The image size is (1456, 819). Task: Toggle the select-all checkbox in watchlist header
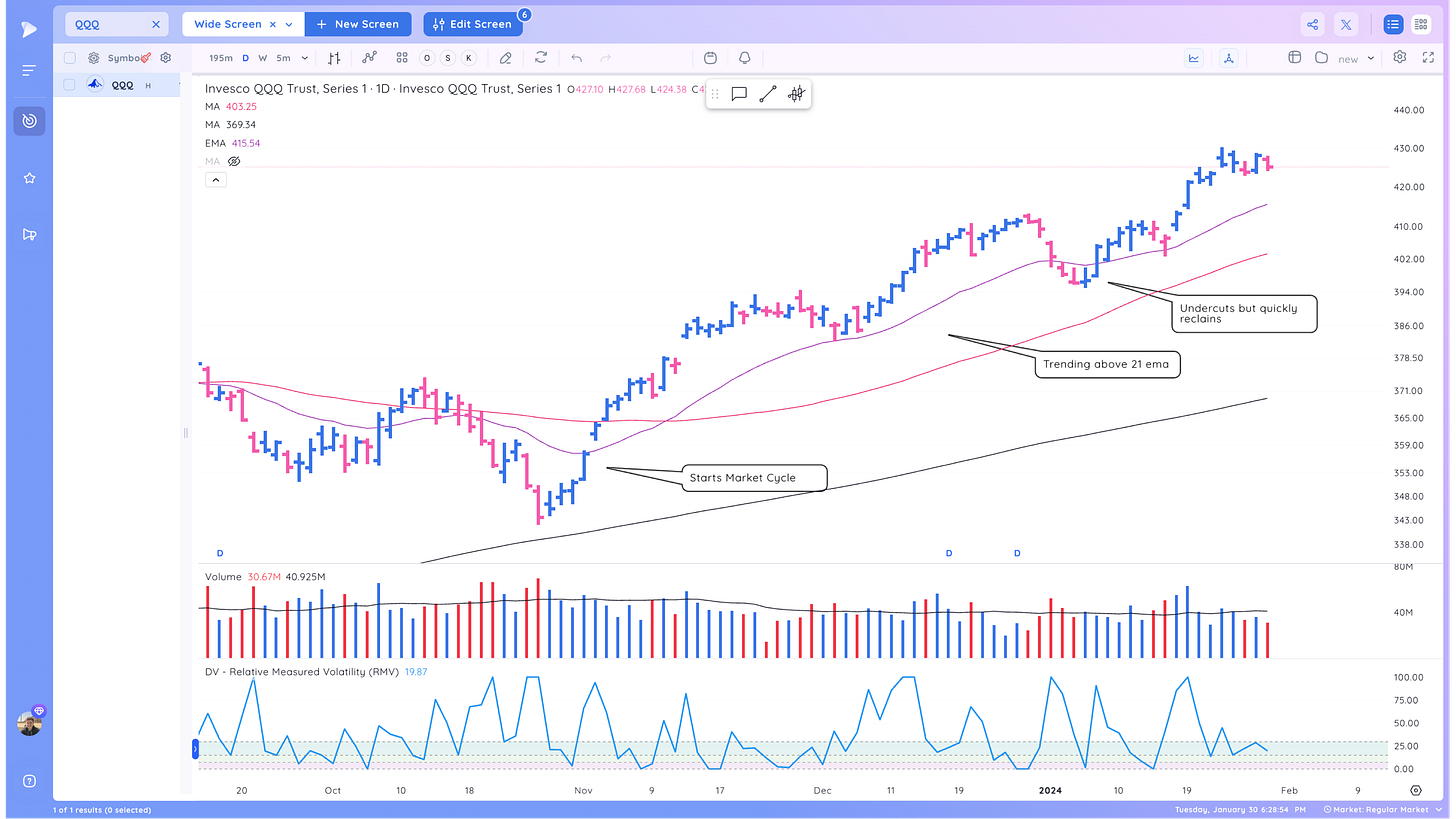click(x=70, y=58)
